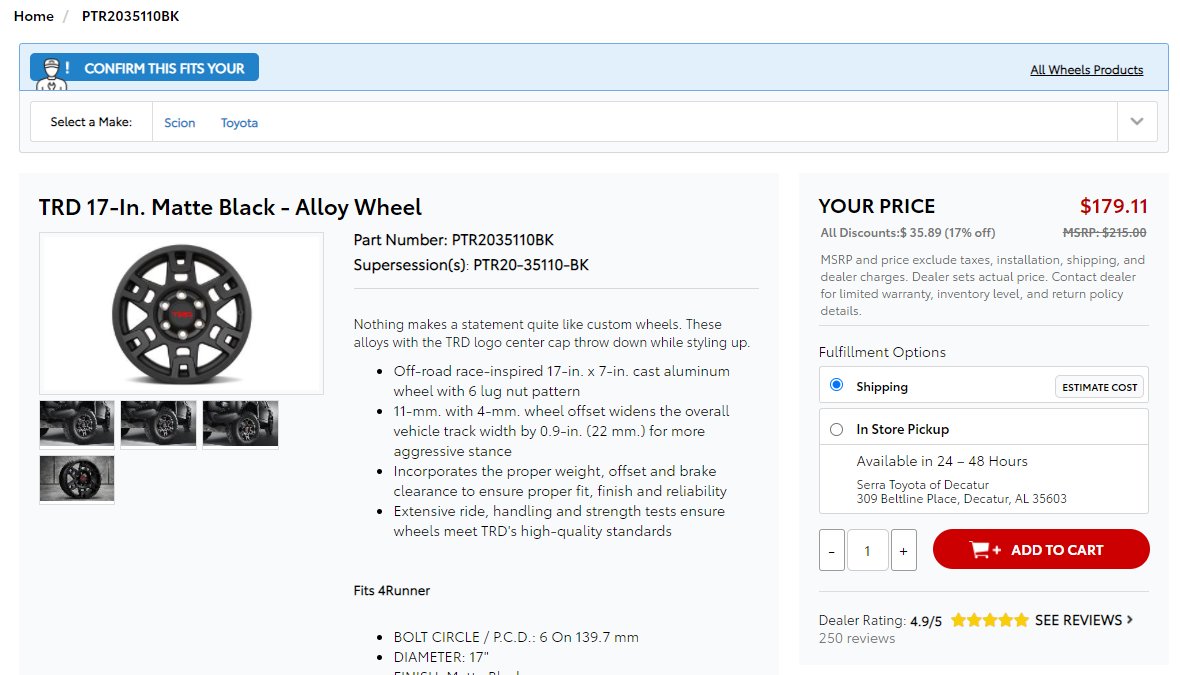Viewport: 1180px width, 675px height.
Task: Go to Home breadcrumb link
Action: click(x=34, y=16)
